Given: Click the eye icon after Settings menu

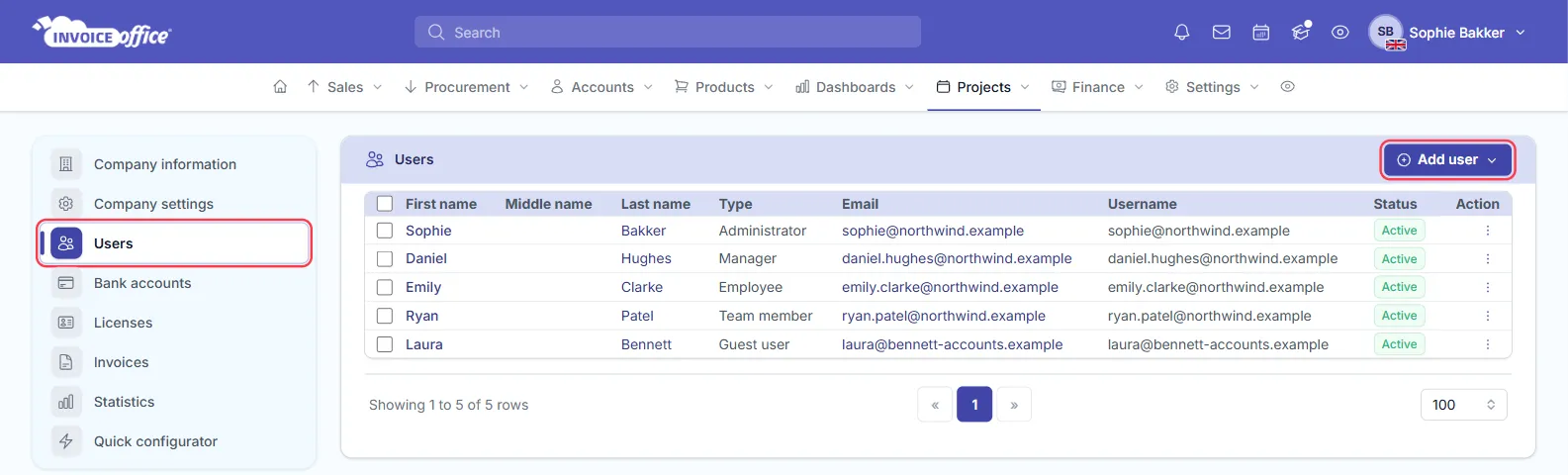Looking at the screenshot, I should pyautogui.click(x=1287, y=87).
